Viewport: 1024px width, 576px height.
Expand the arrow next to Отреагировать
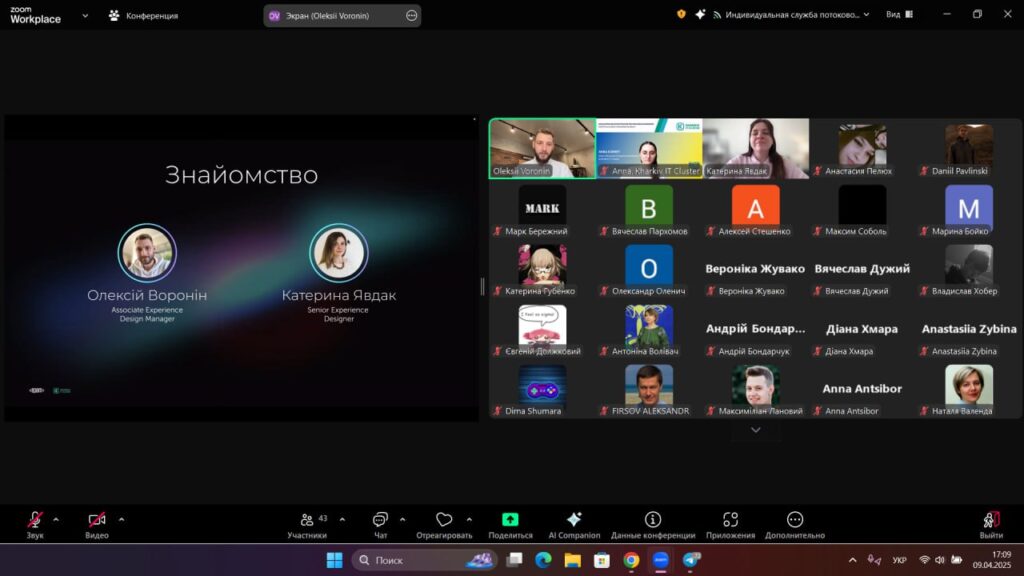pos(469,520)
